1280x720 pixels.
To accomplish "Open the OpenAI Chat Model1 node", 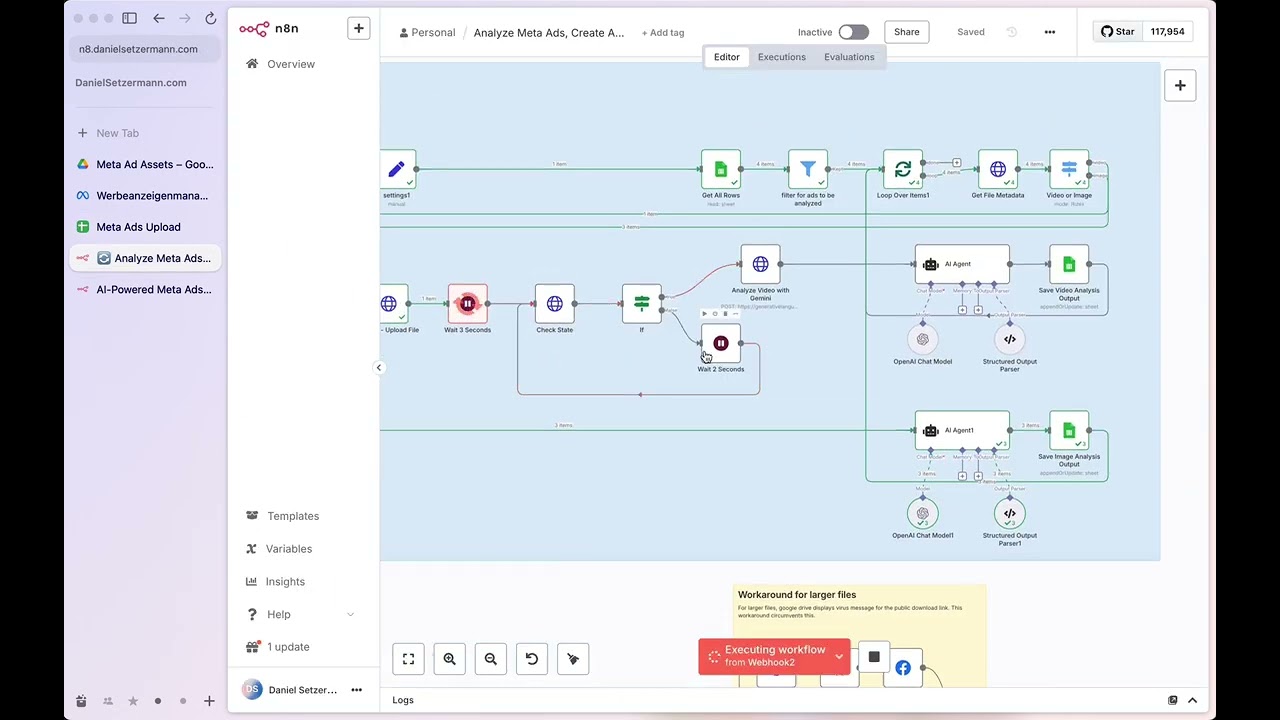I will [x=922, y=513].
